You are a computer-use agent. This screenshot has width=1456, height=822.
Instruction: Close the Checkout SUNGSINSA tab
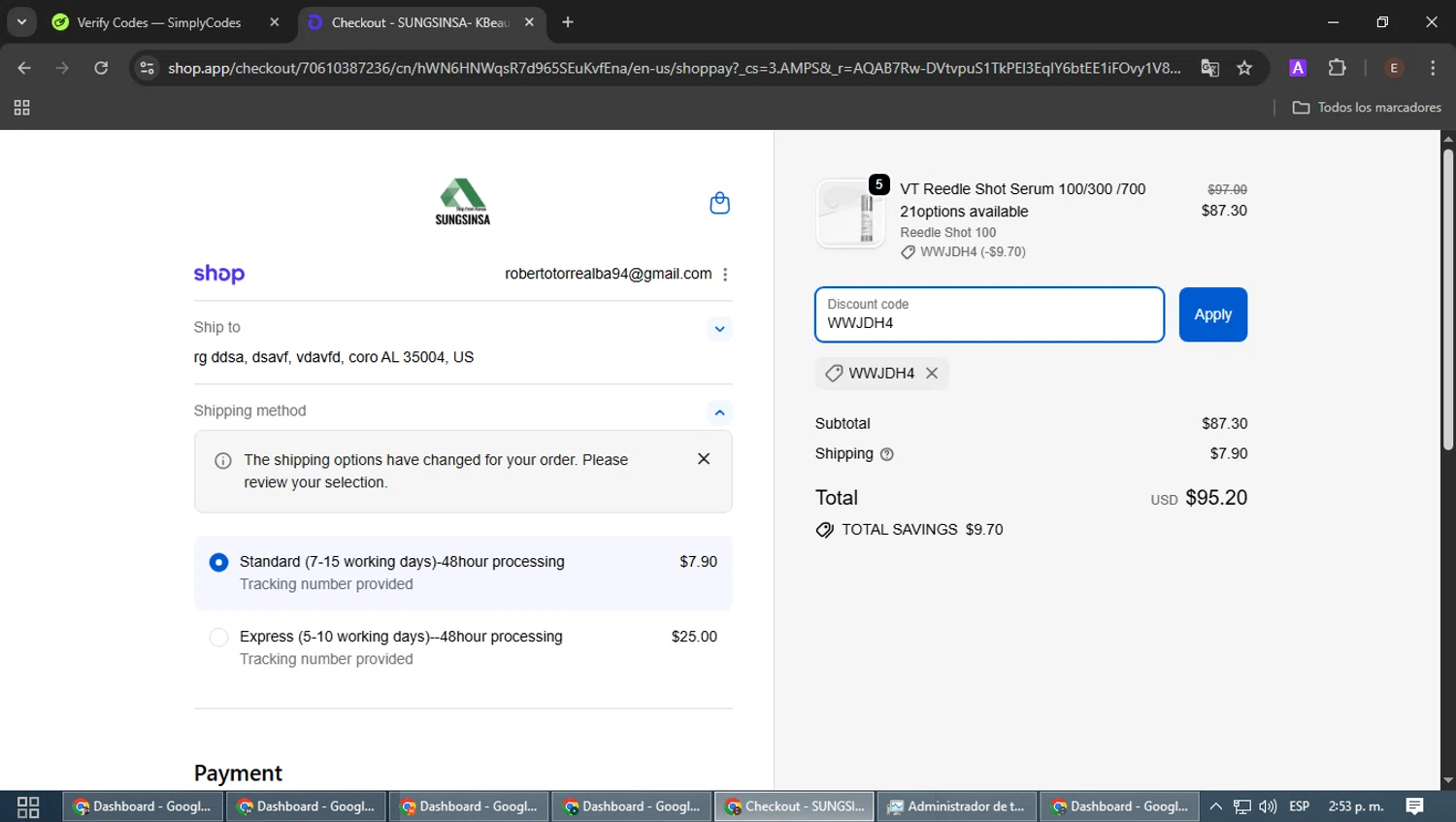click(529, 22)
